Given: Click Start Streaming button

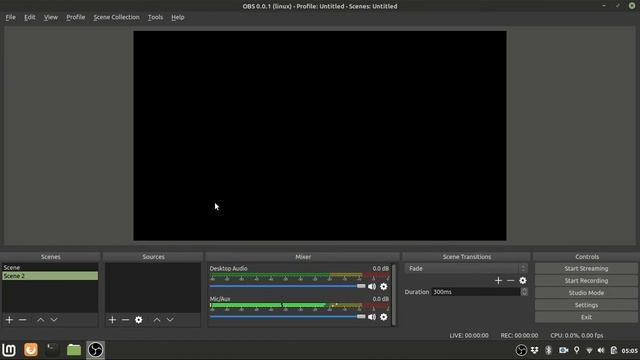Looking at the screenshot, I should 586,269.
